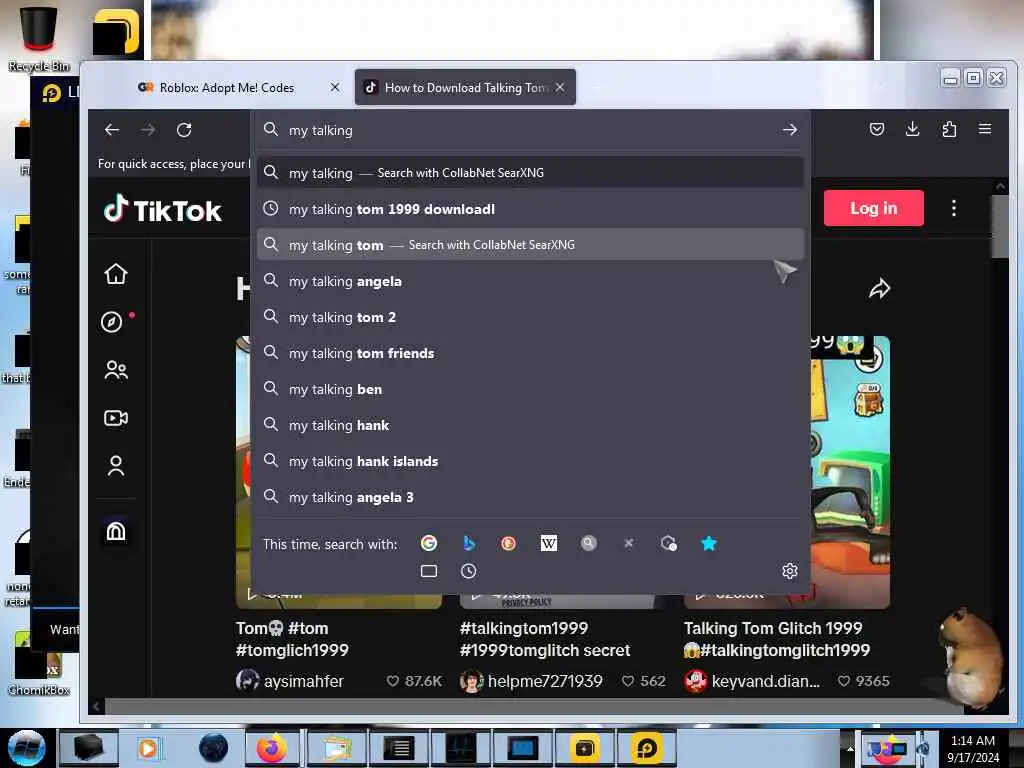Click the TikTok Home sidebar icon
The width and height of the screenshot is (1024, 768).
coord(116,274)
